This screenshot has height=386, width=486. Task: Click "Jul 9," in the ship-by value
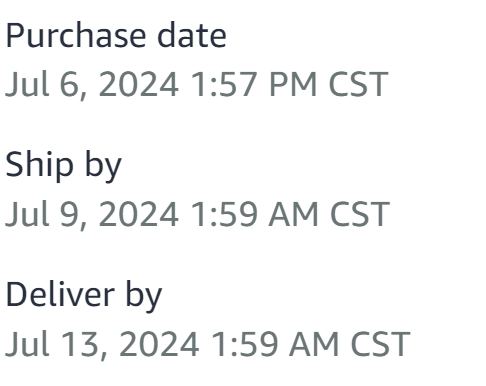pyautogui.click(x=46, y=215)
